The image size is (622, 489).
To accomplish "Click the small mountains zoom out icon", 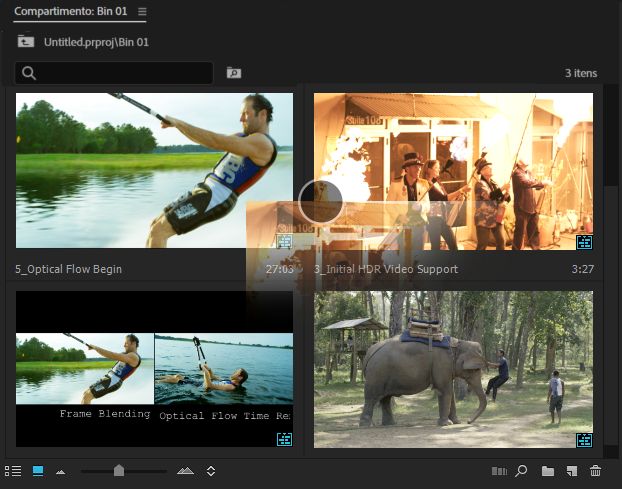I will 61,472.
